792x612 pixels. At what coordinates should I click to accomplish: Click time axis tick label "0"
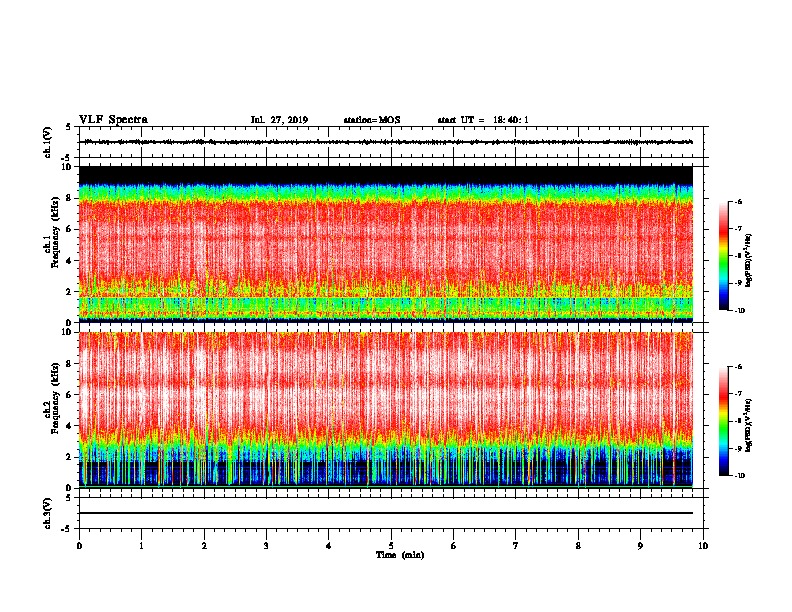coord(79,546)
